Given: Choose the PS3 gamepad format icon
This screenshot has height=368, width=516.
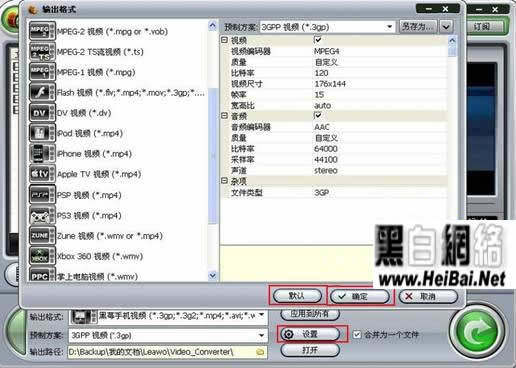Looking at the screenshot, I should click(x=42, y=215).
